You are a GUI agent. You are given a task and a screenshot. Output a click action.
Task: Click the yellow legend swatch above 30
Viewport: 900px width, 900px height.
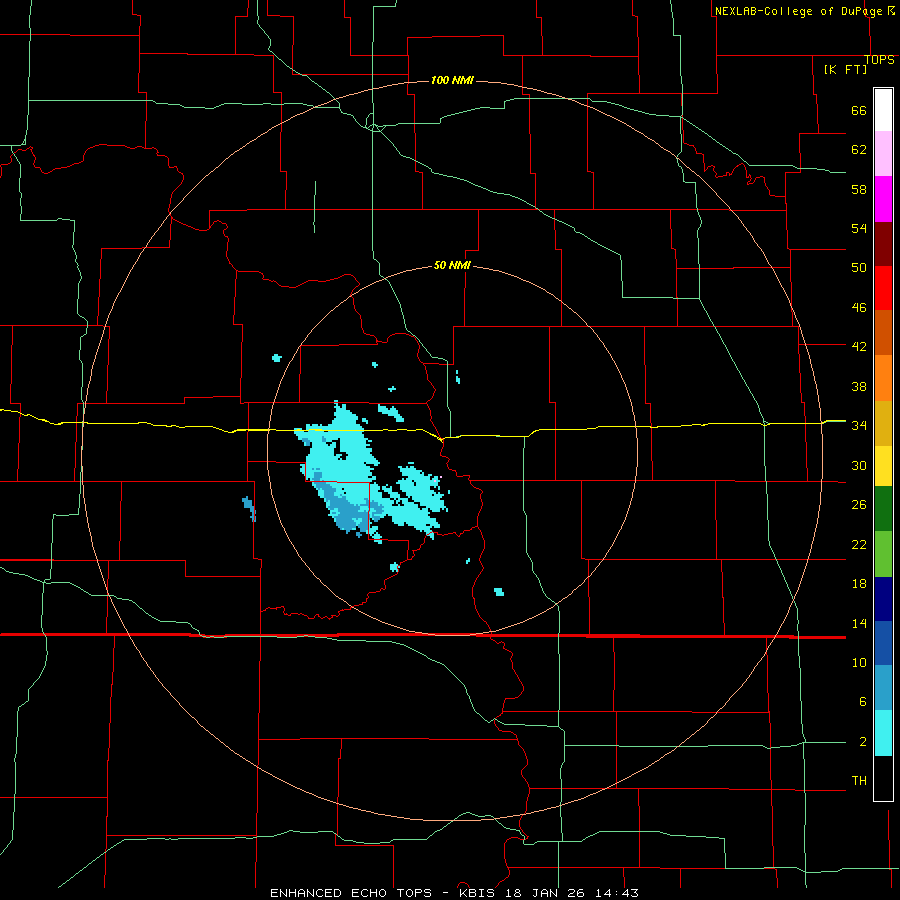[x=883, y=466]
